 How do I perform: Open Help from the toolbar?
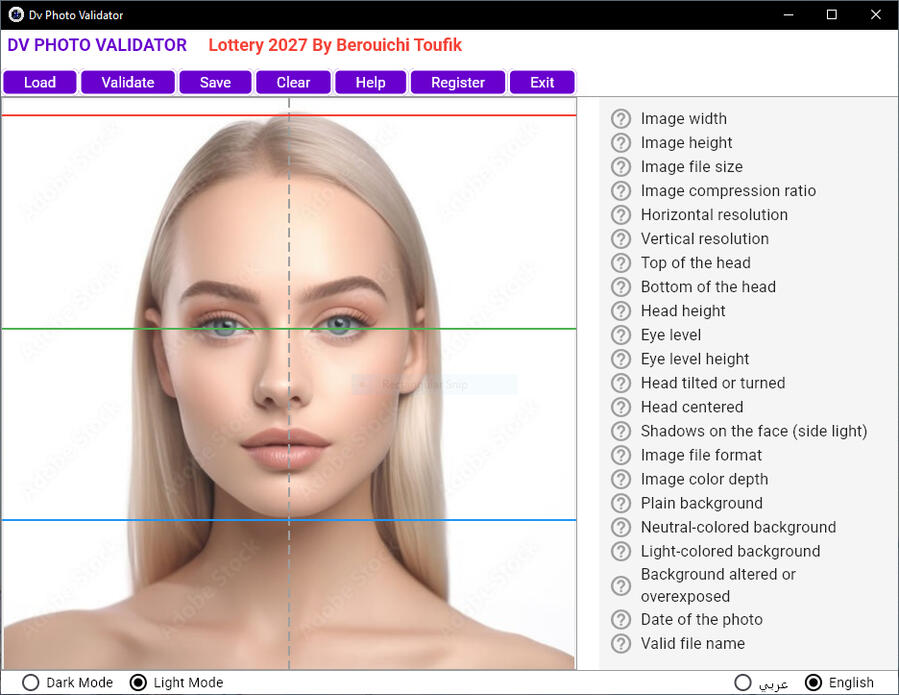370,82
